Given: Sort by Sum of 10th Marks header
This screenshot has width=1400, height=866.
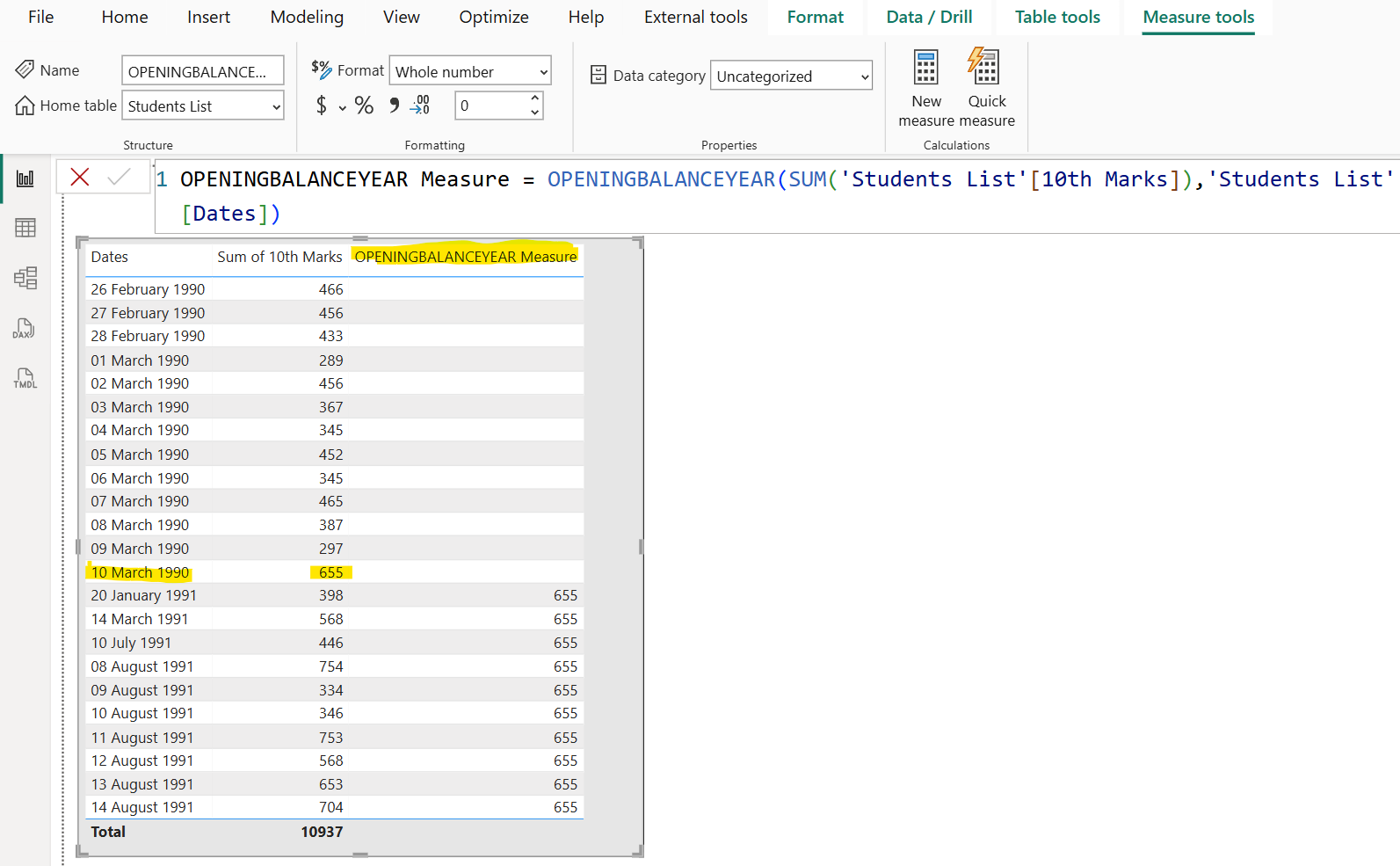Looking at the screenshot, I should coord(279,257).
